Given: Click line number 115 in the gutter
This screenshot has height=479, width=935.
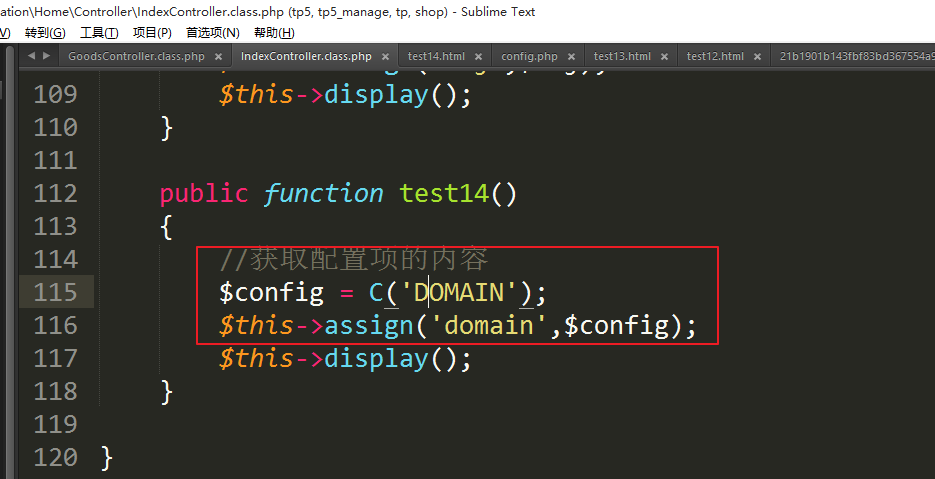Looking at the screenshot, I should click(x=55, y=292).
